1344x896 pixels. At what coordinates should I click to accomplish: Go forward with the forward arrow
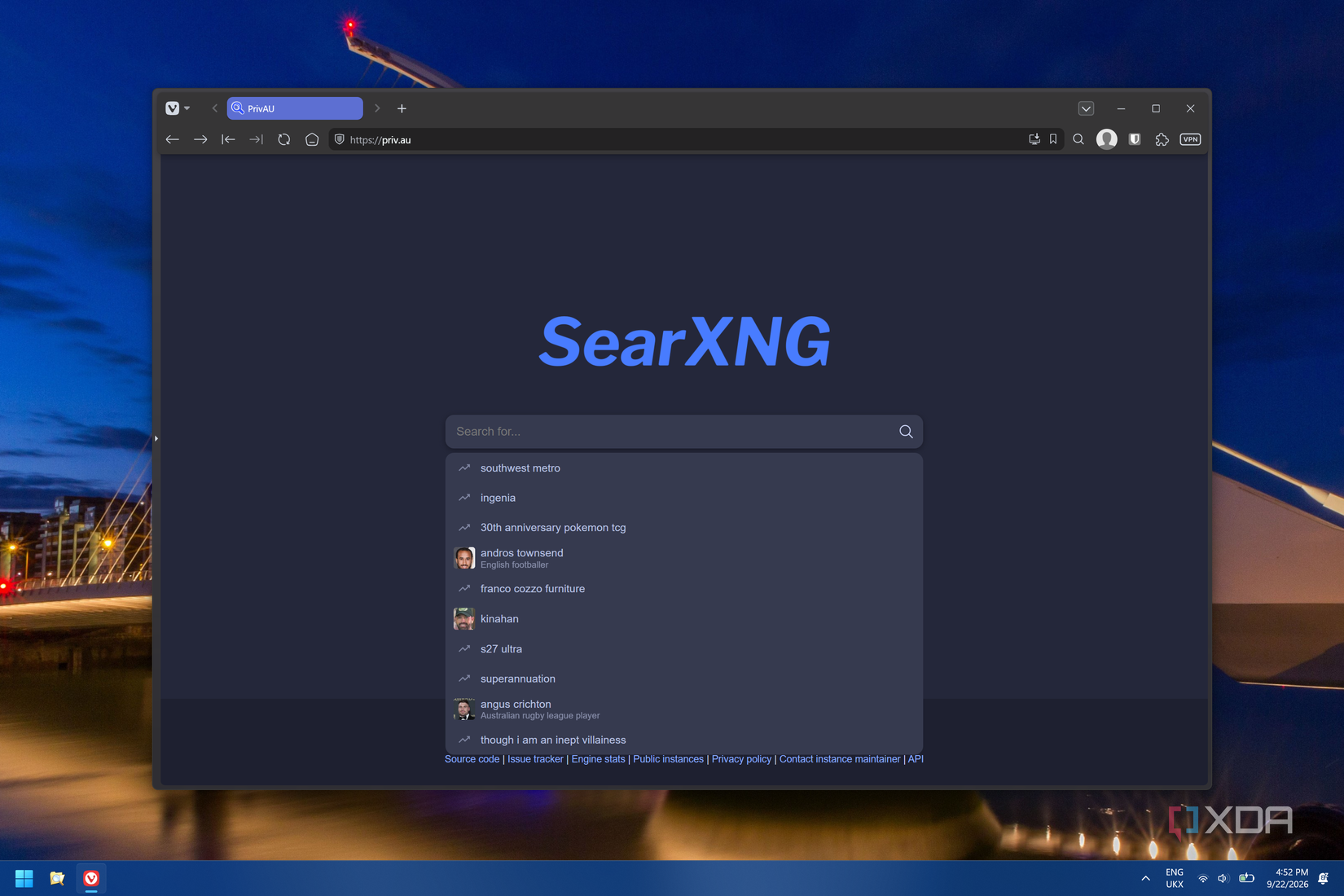[x=200, y=140]
